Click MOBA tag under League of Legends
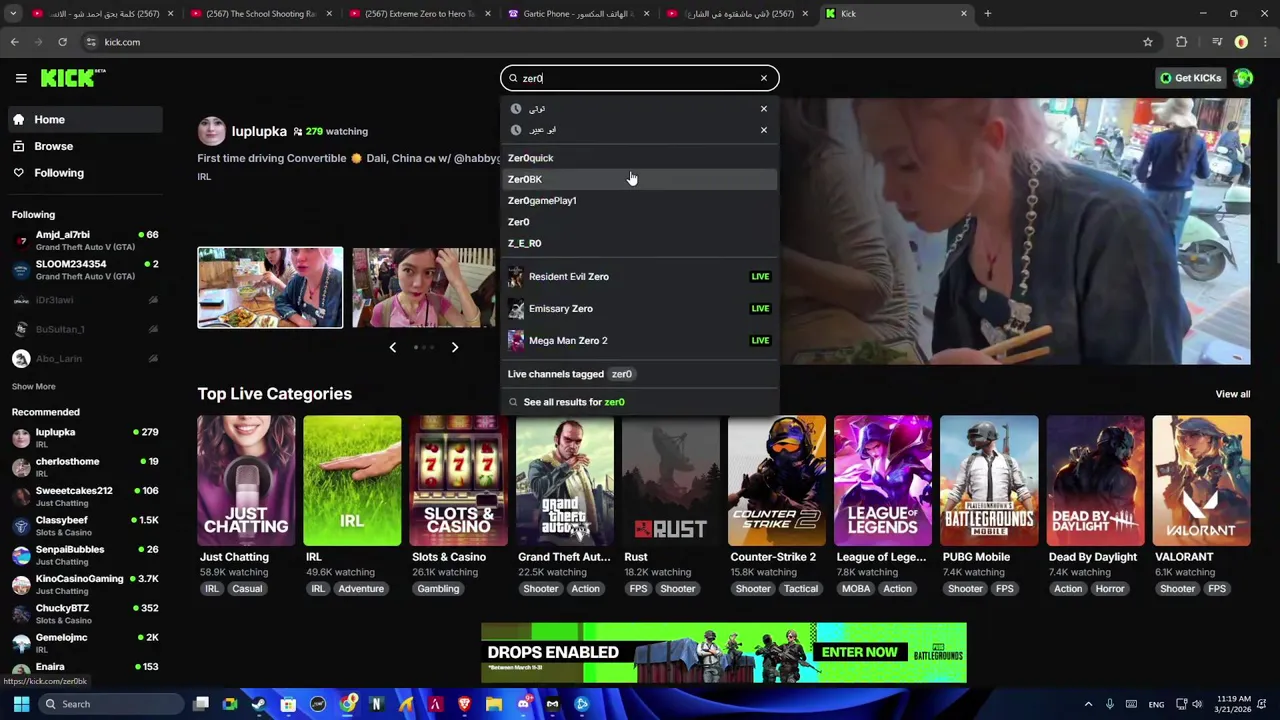The width and height of the screenshot is (1280, 720). (856, 589)
